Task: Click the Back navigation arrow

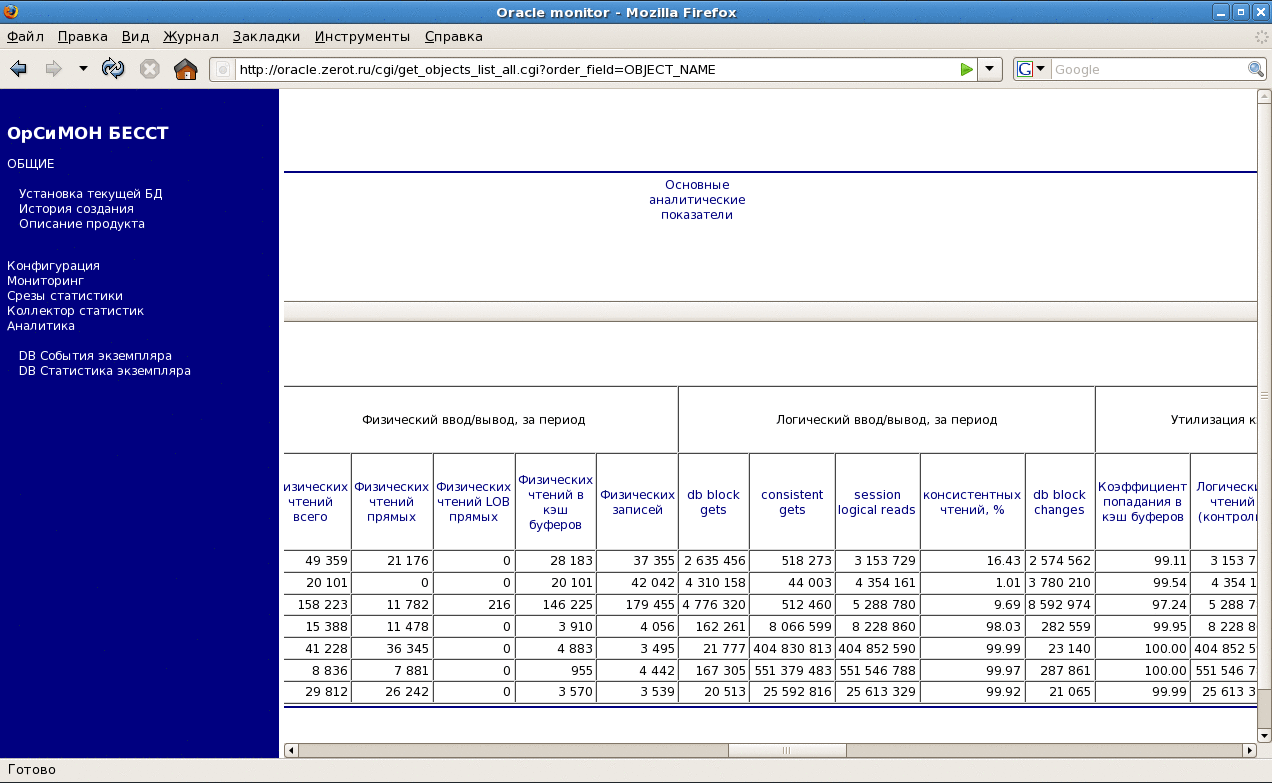Action: 18,69
